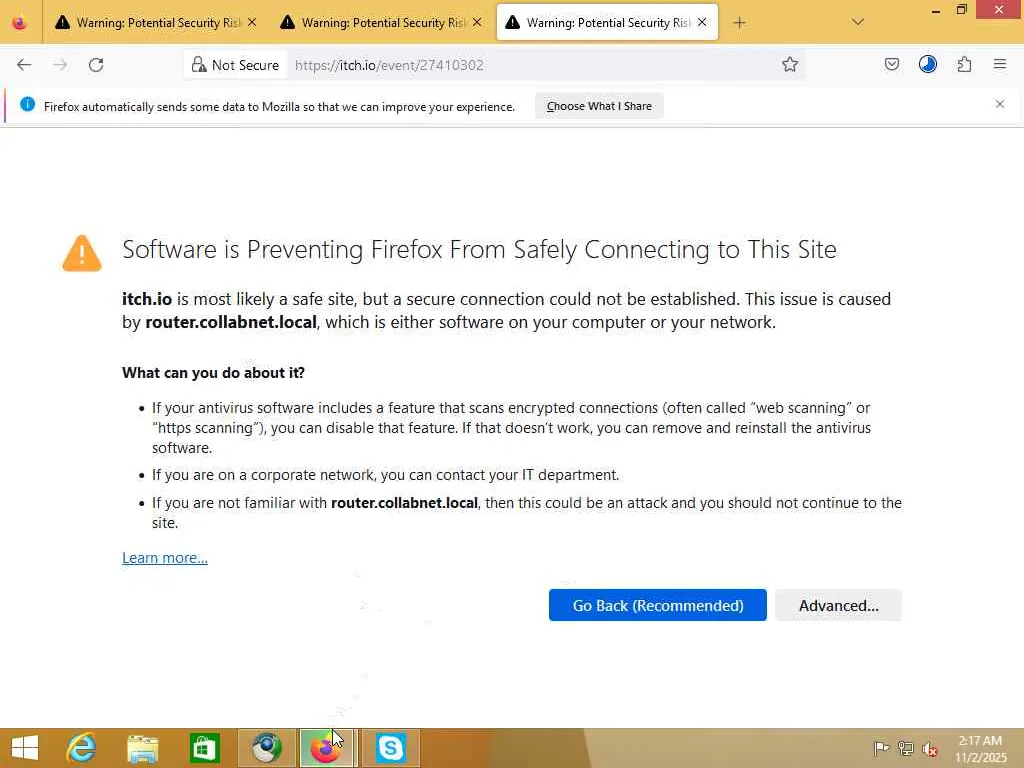1024x768 pixels.
Task: Close the third active tab
Action: [702, 22]
